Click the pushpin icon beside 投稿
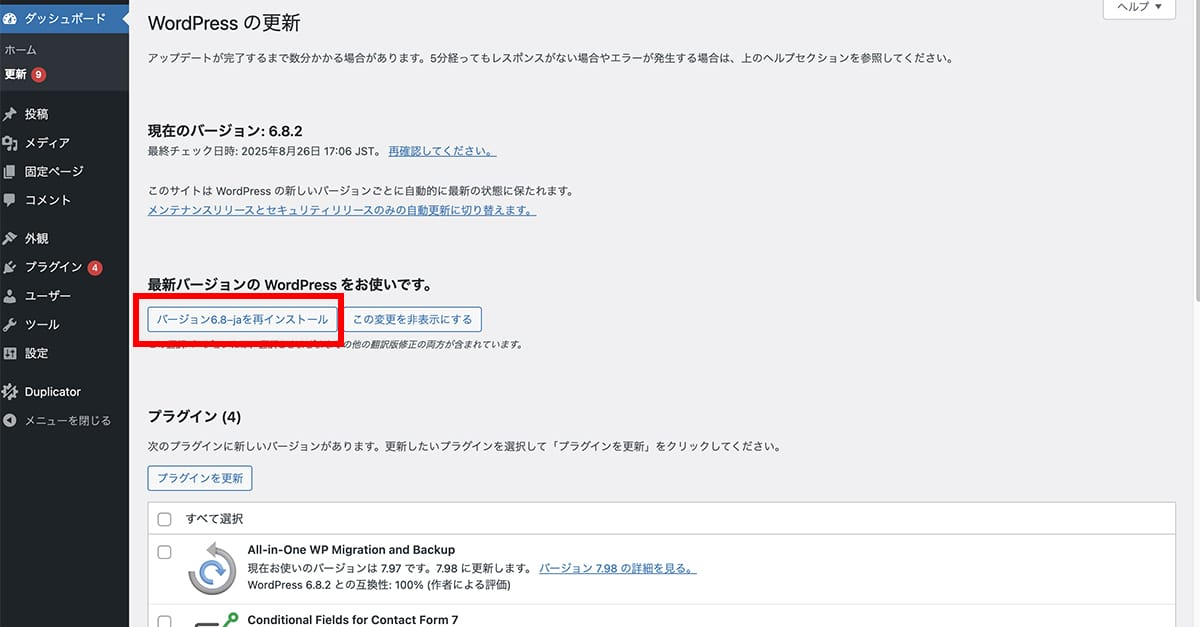 (10, 114)
